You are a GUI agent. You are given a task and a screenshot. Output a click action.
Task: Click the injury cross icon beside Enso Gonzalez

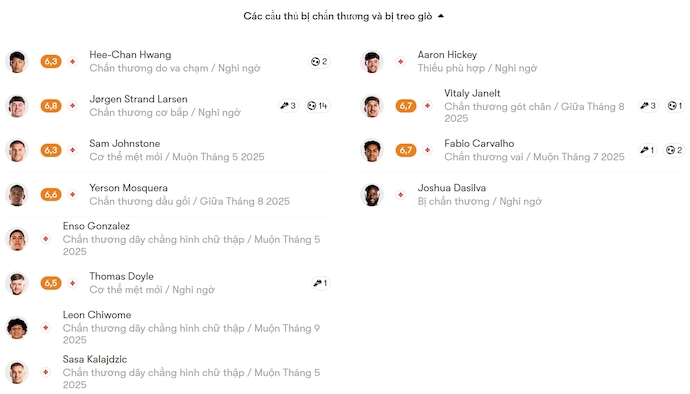pyautogui.click(x=45, y=239)
